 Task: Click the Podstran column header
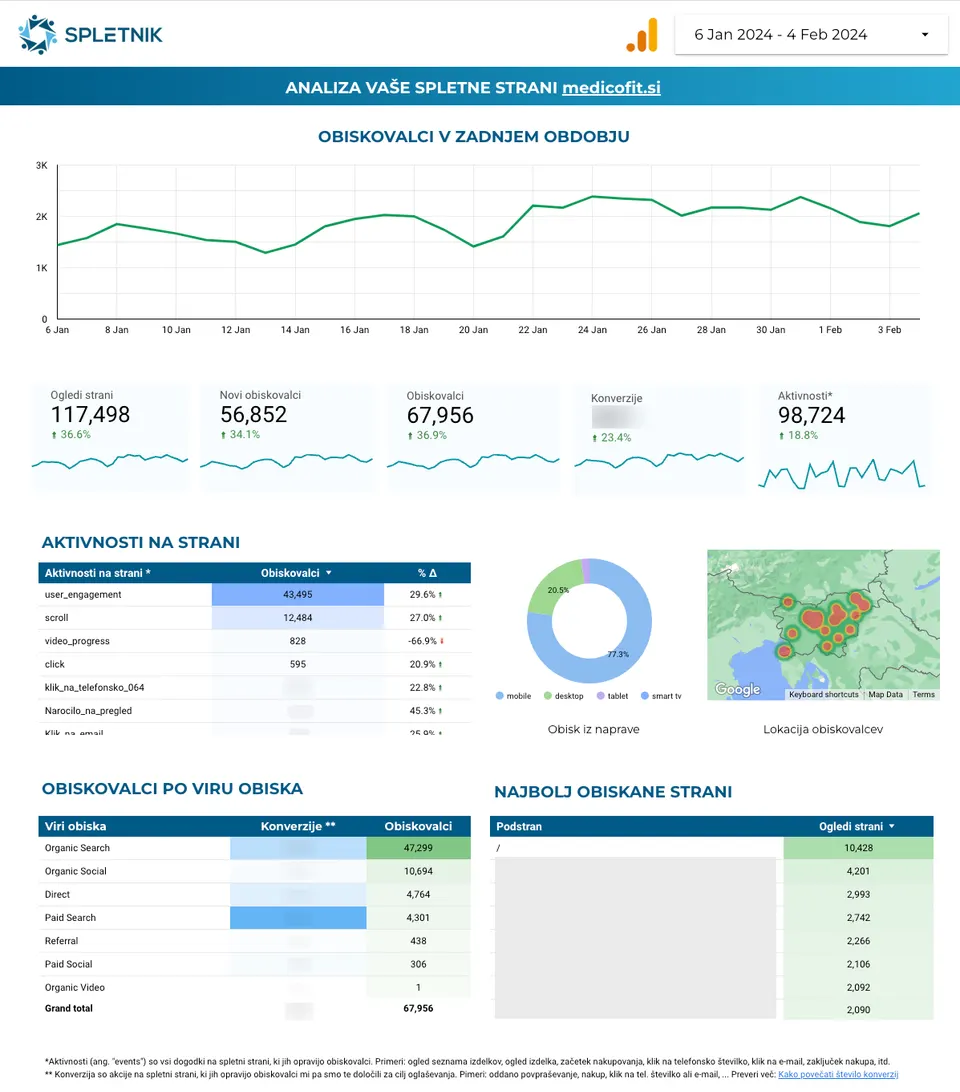click(x=519, y=827)
